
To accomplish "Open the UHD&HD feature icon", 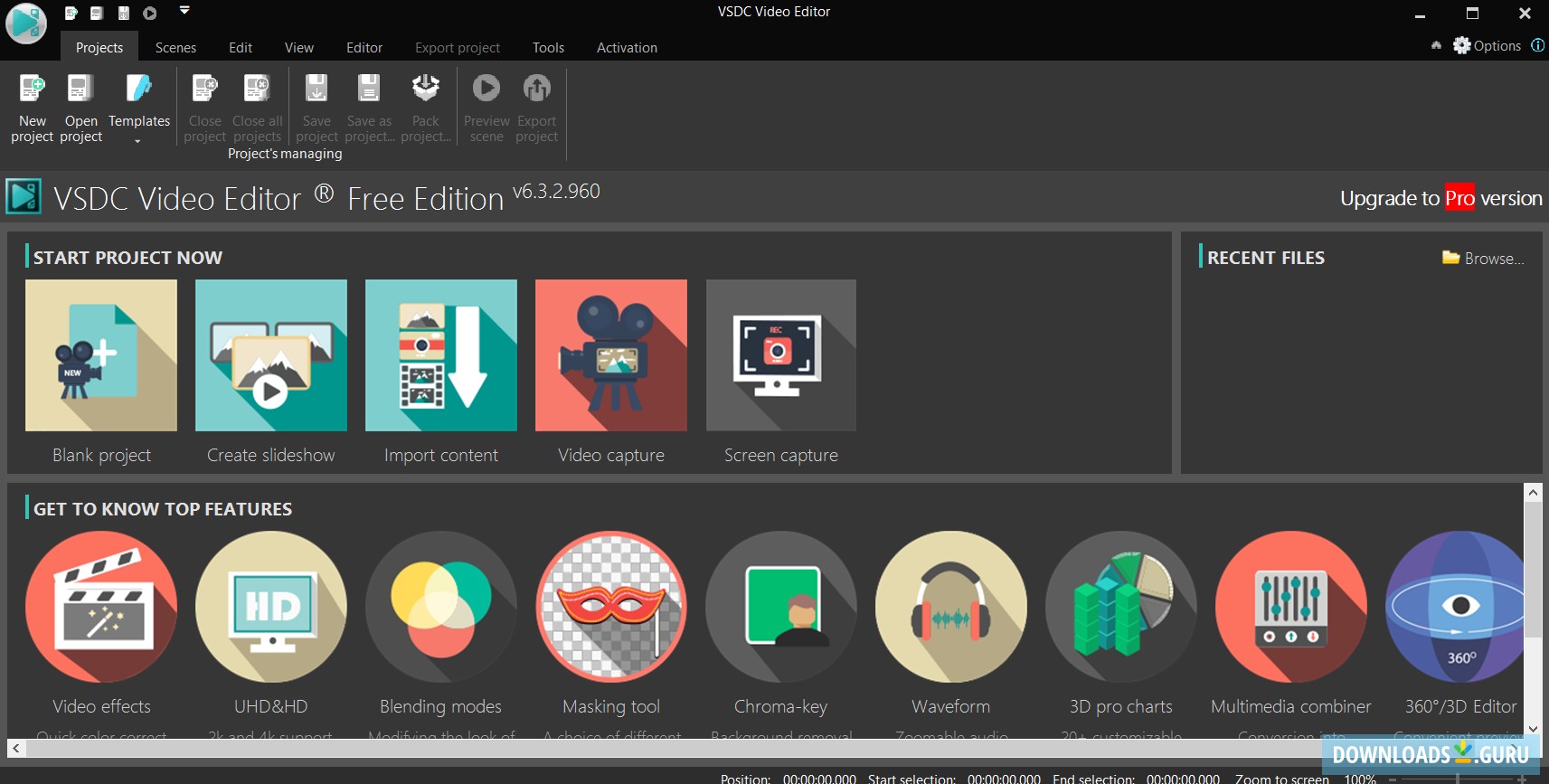I will click(271, 606).
